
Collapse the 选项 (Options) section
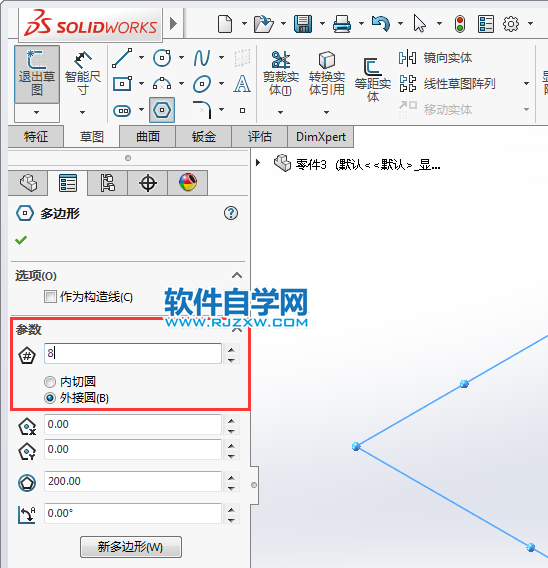tap(237, 276)
